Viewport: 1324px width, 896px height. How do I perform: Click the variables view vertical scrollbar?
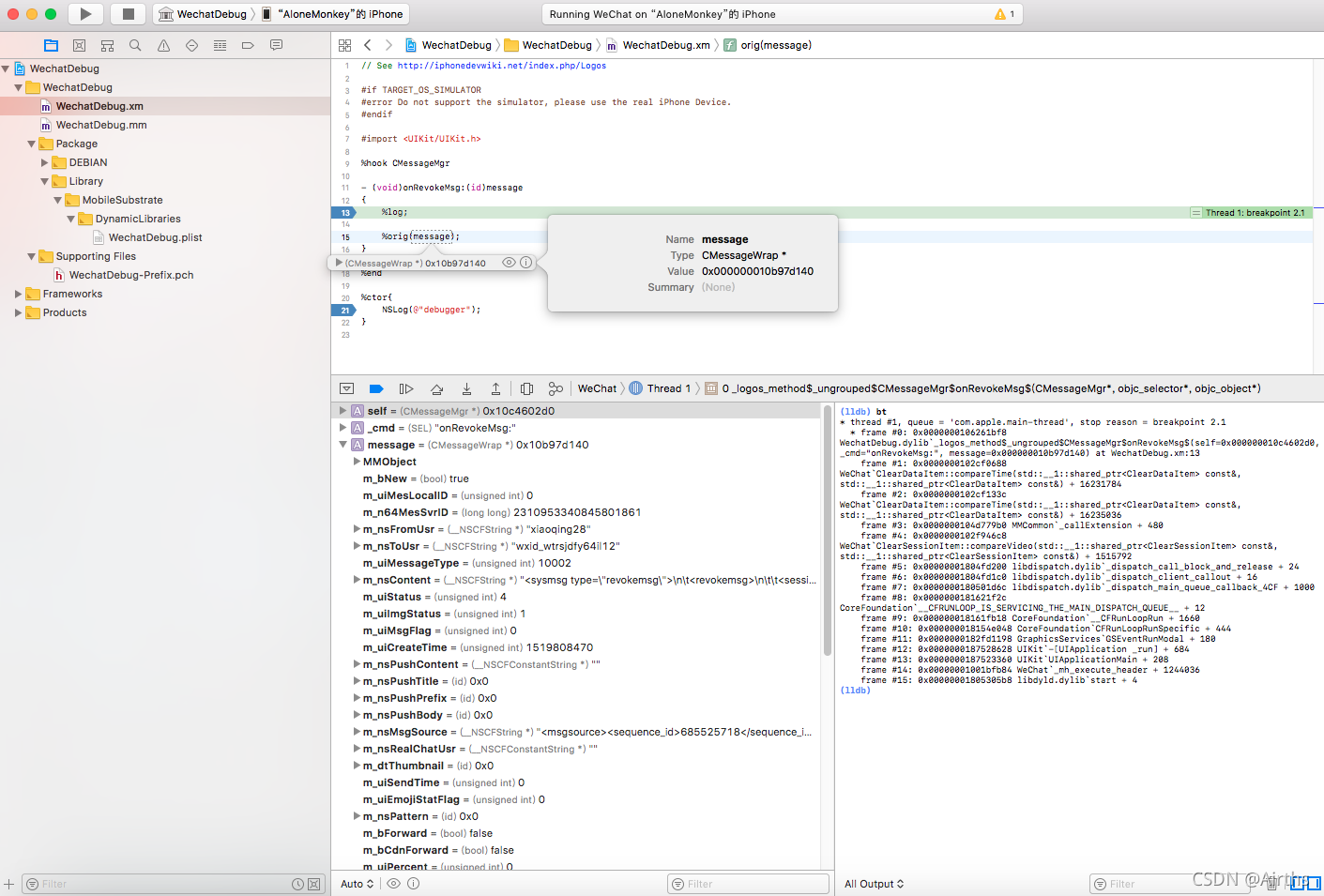pos(827,530)
